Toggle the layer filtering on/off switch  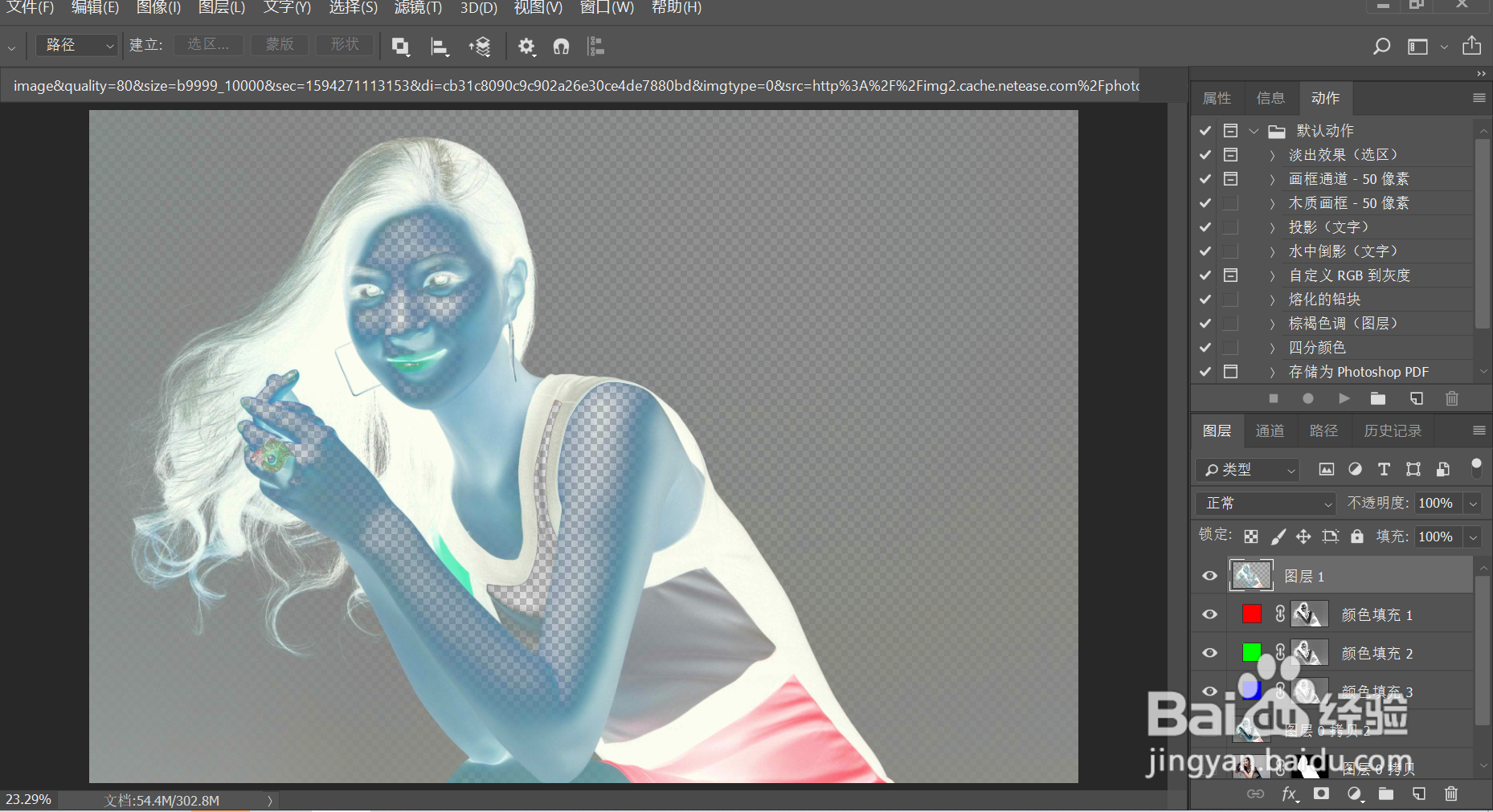pyautogui.click(x=1476, y=467)
